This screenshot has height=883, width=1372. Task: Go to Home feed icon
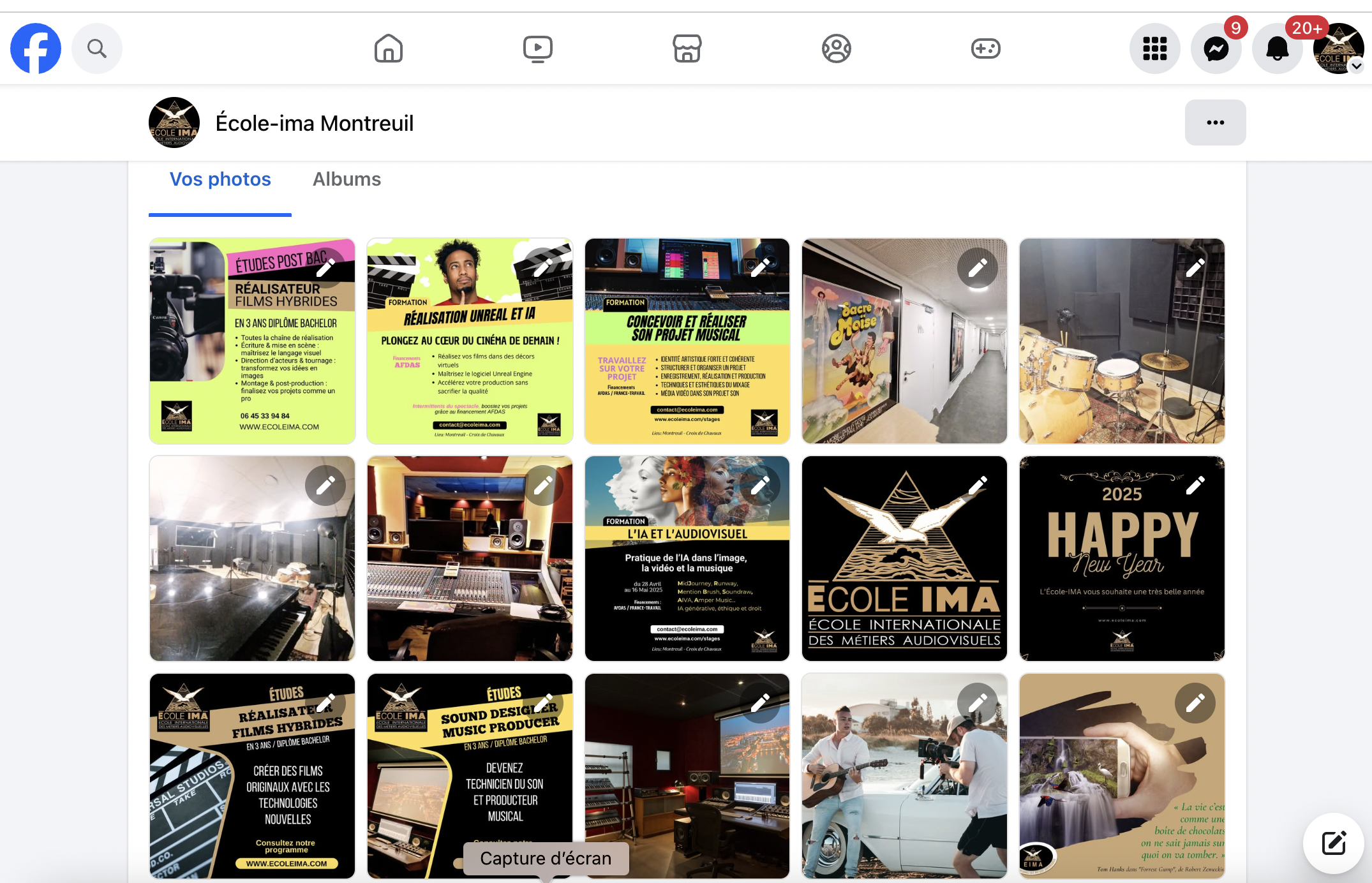pos(389,48)
